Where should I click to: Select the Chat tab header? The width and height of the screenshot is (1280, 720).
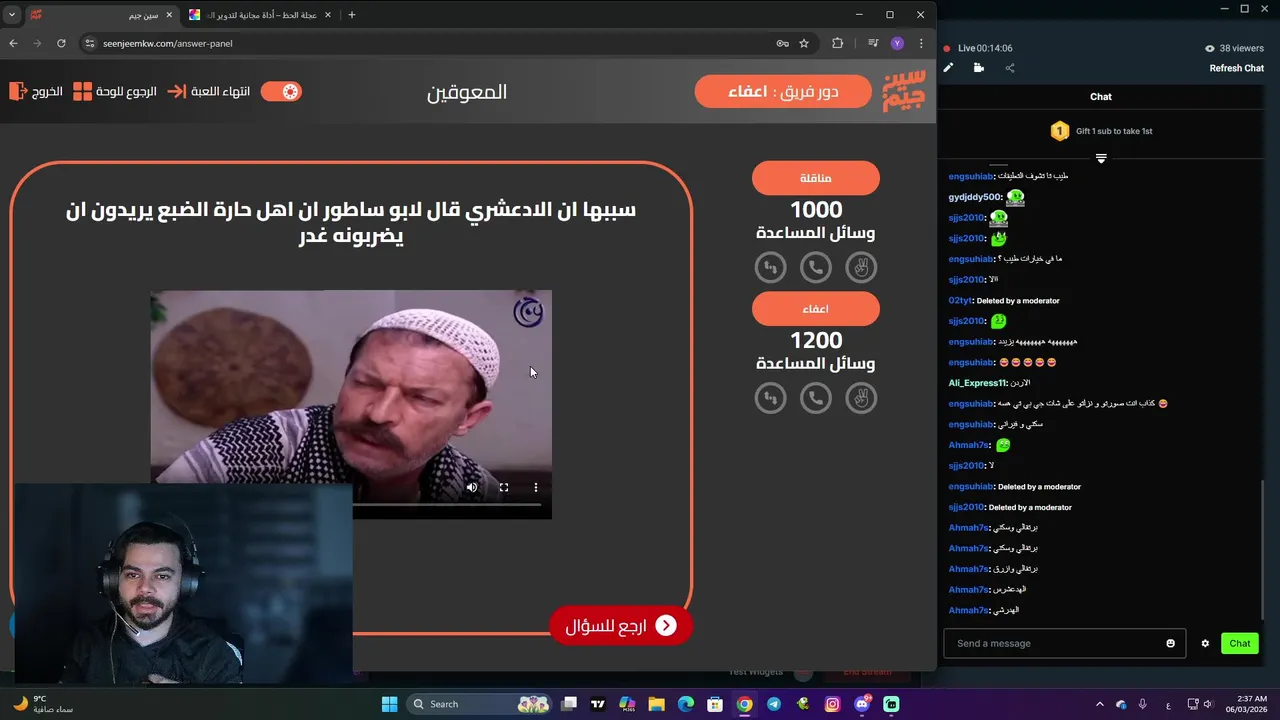1101,97
